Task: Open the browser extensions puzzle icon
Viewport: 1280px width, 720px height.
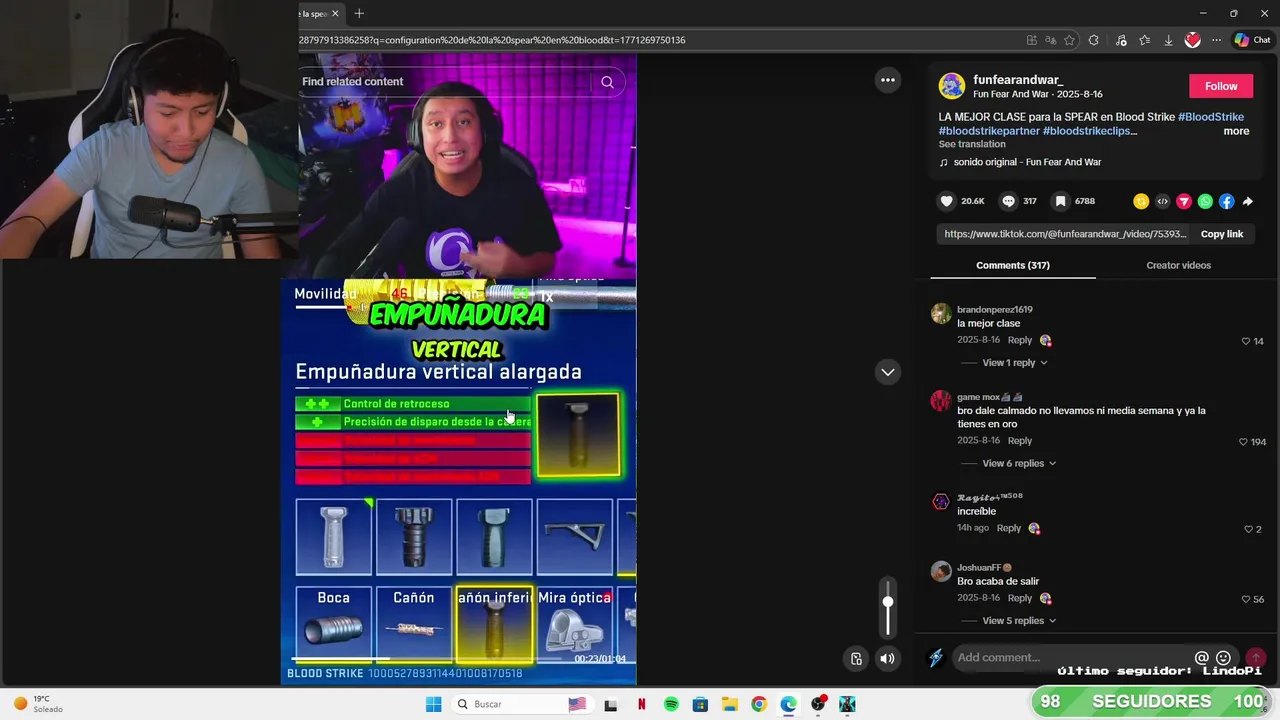Action: (x=1093, y=40)
